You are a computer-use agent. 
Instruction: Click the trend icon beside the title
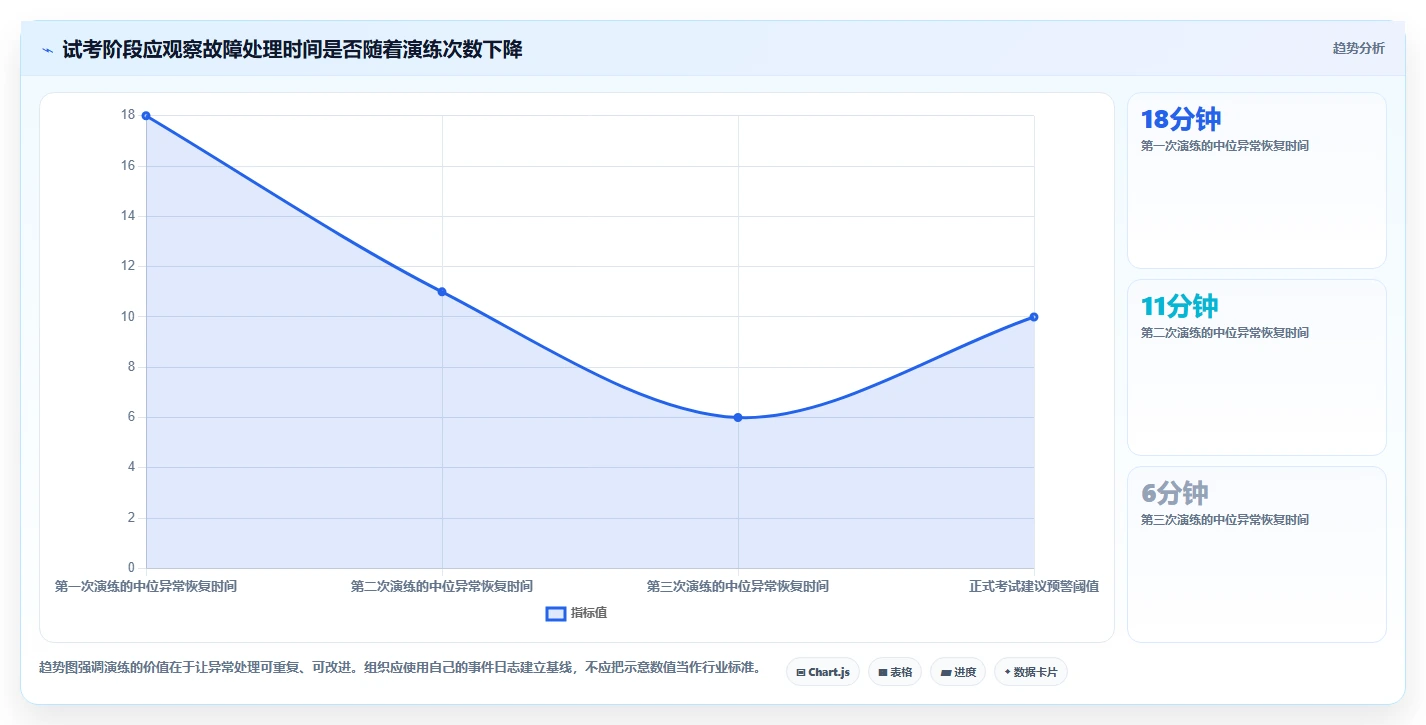47,50
